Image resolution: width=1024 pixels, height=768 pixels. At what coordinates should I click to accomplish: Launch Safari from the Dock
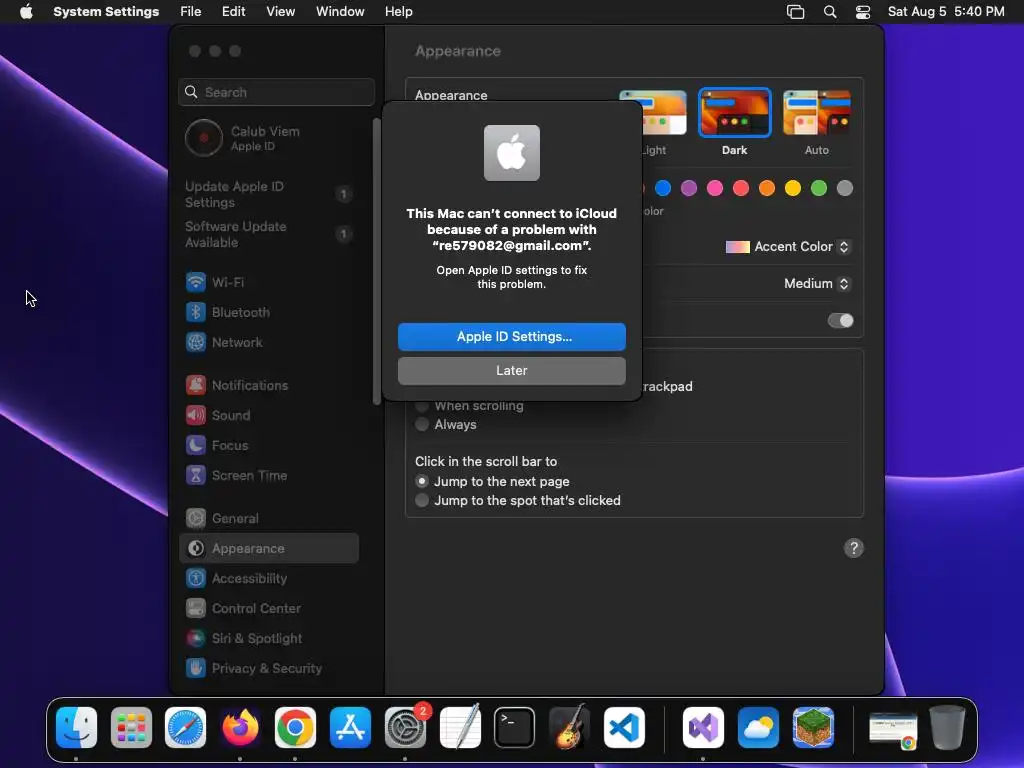185,727
